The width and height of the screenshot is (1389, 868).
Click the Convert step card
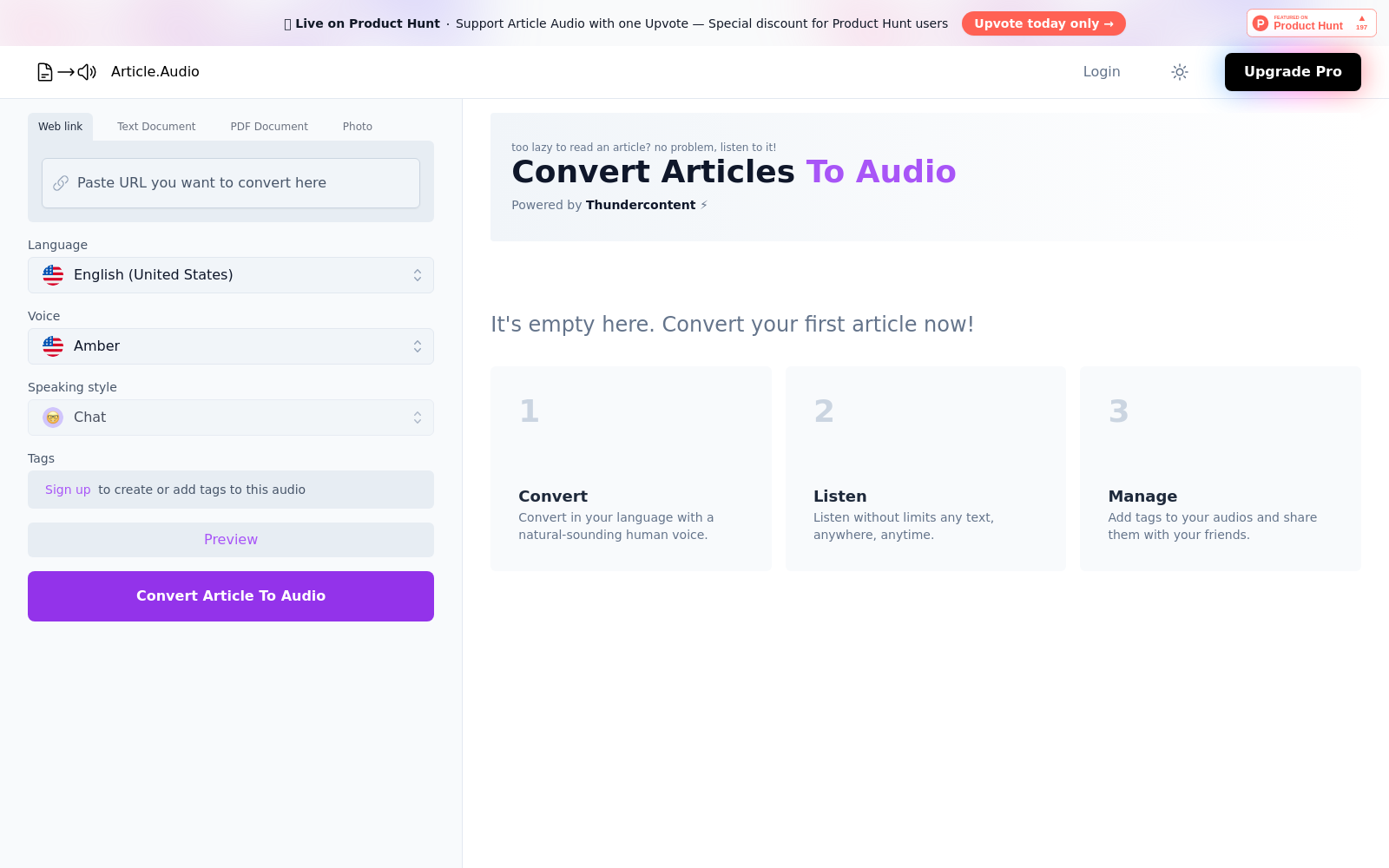(x=631, y=469)
